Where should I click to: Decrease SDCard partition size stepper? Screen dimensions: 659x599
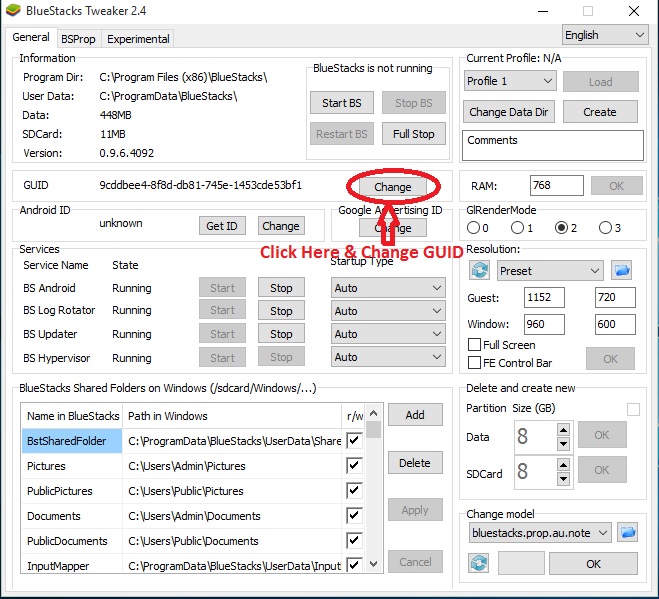(563, 478)
